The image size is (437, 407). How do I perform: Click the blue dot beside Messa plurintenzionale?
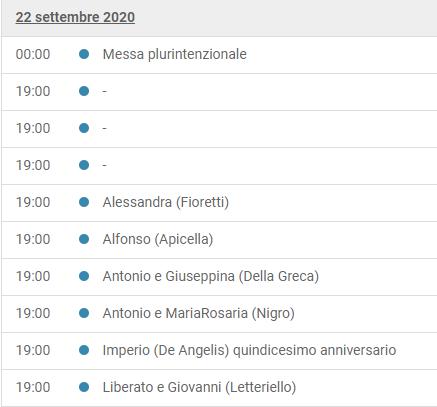point(84,54)
